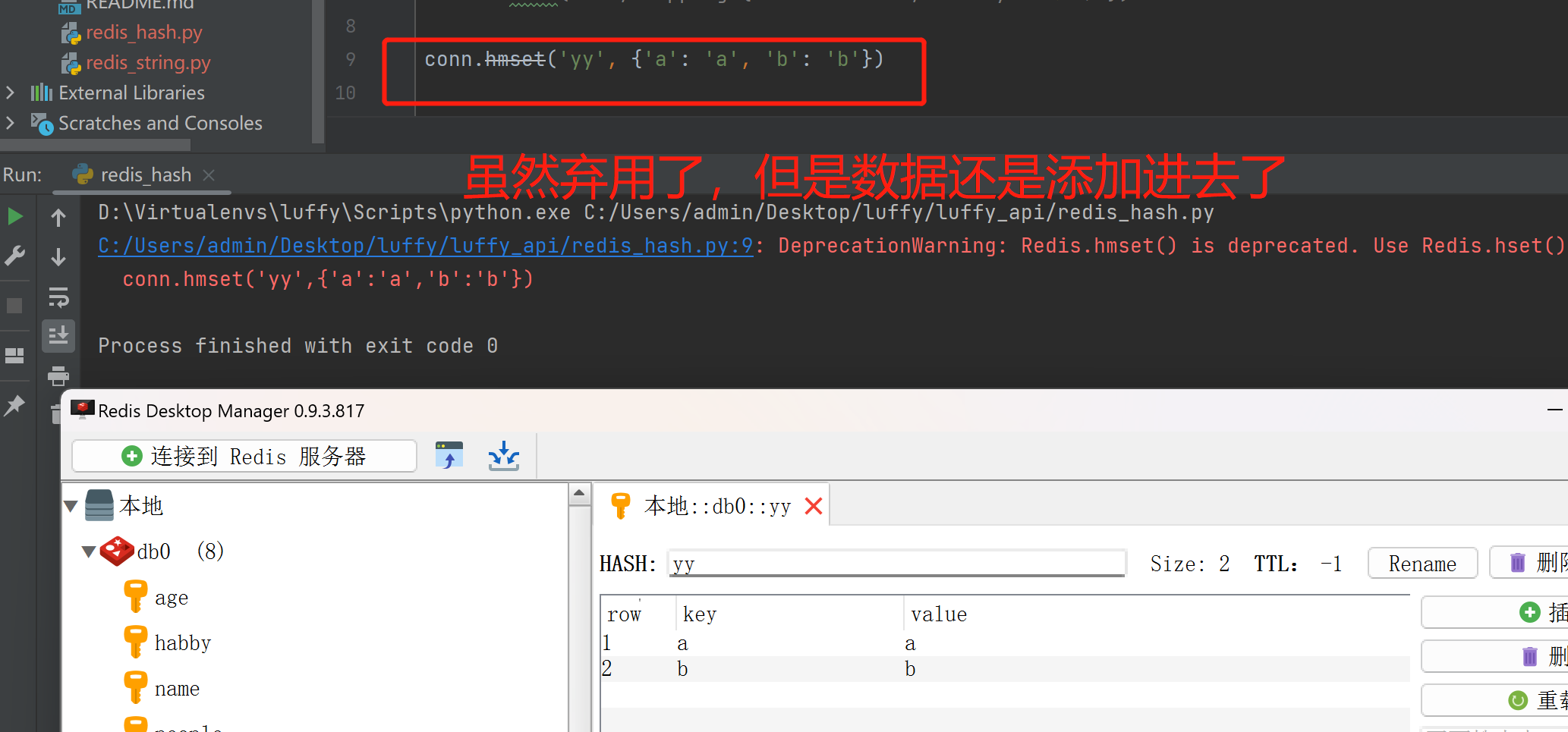Click the python.exe command line in console
The height and width of the screenshot is (732, 1568).
click(656, 212)
